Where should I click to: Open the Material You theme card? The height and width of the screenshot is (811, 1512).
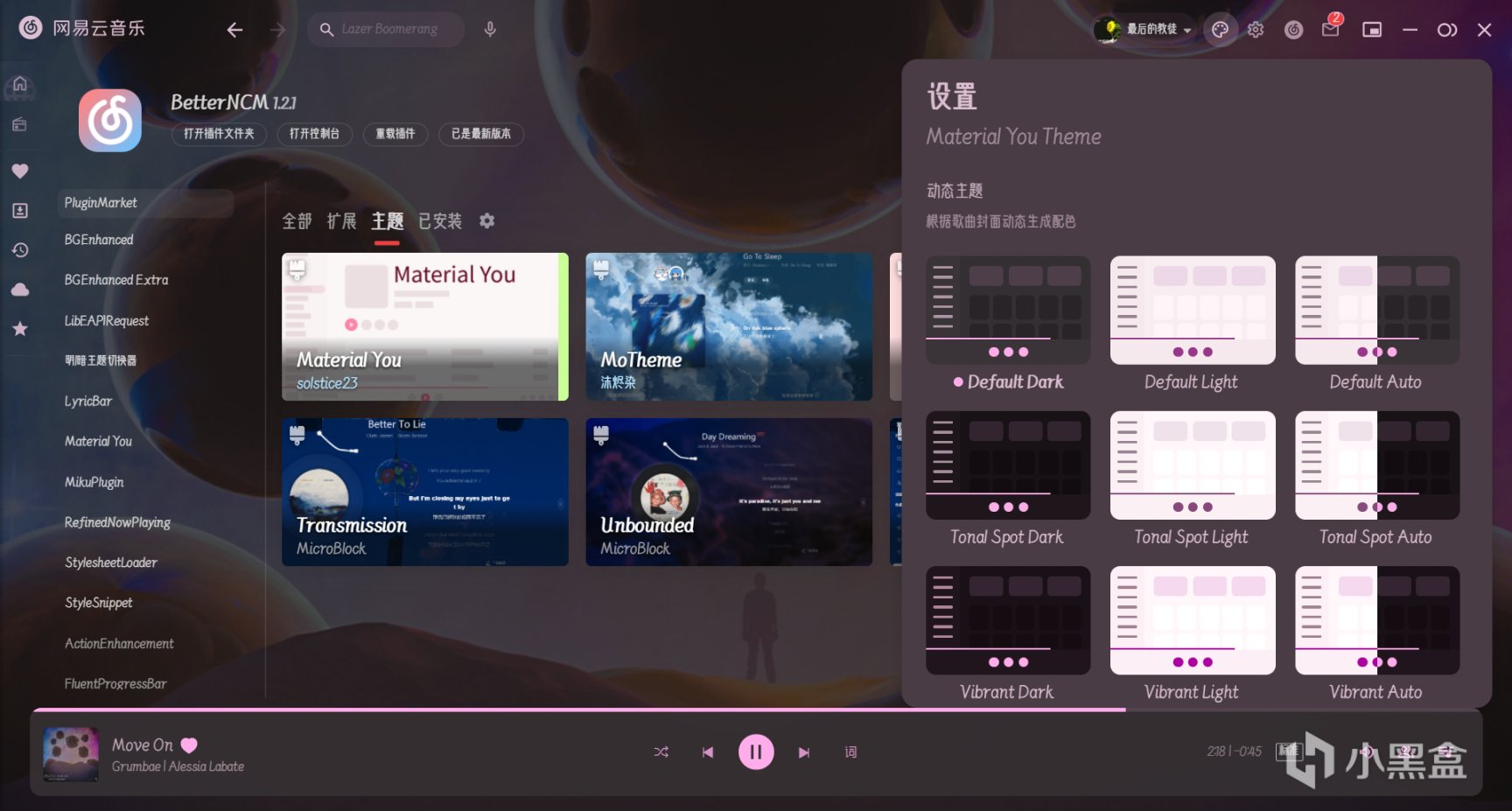coord(425,327)
